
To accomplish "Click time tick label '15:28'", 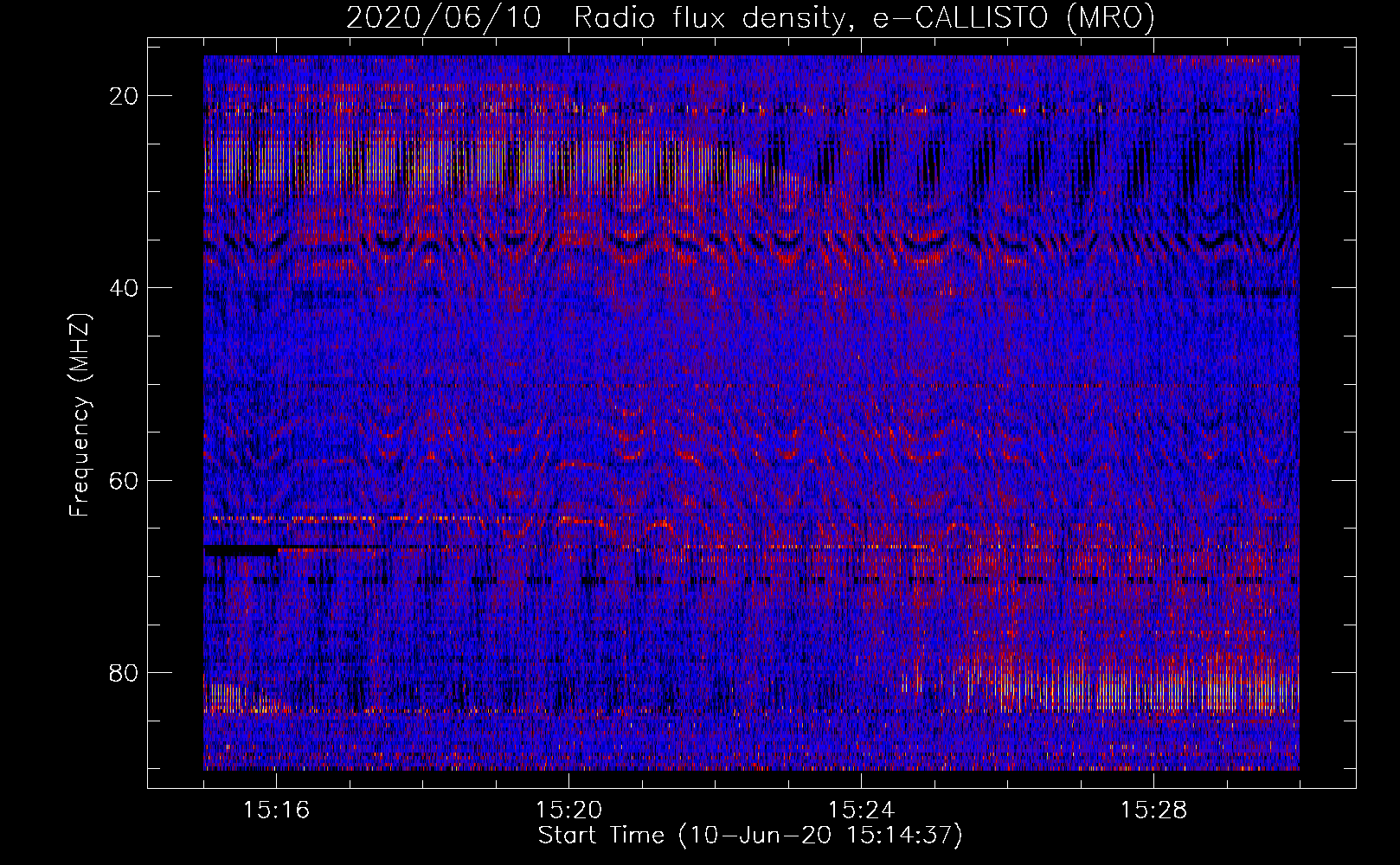I will [x=1153, y=810].
